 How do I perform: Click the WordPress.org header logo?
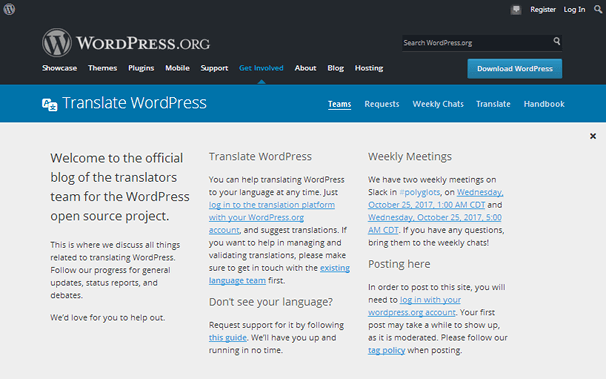coord(126,42)
